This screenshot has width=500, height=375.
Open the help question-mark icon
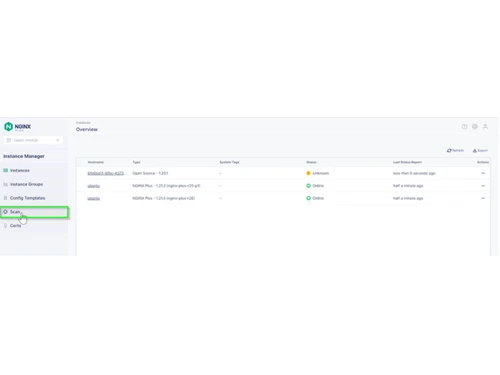[x=464, y=127]
